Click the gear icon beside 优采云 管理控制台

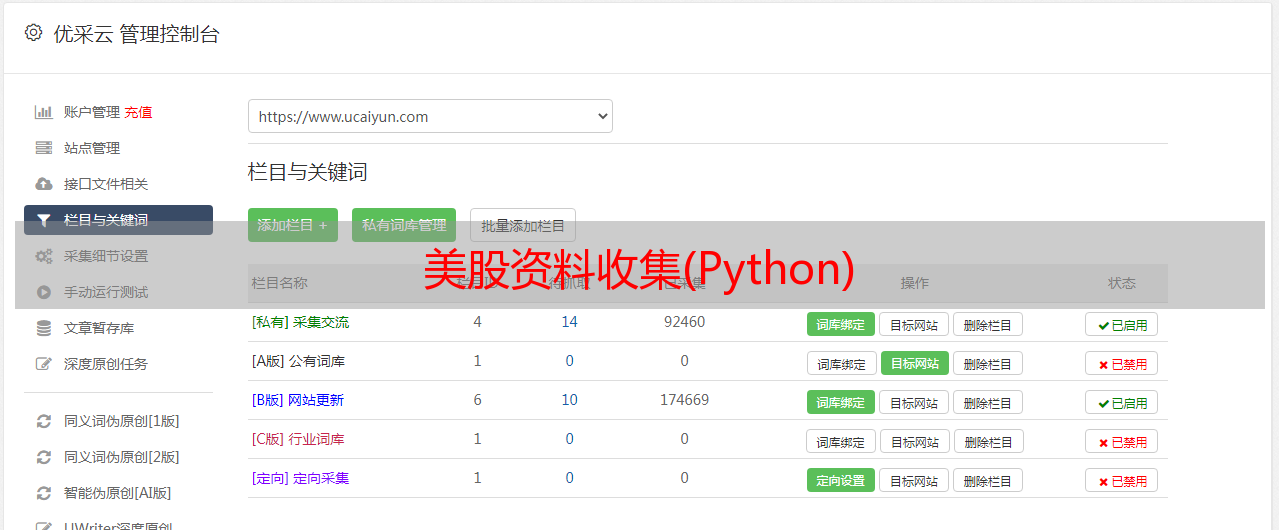tap(33, 33)
